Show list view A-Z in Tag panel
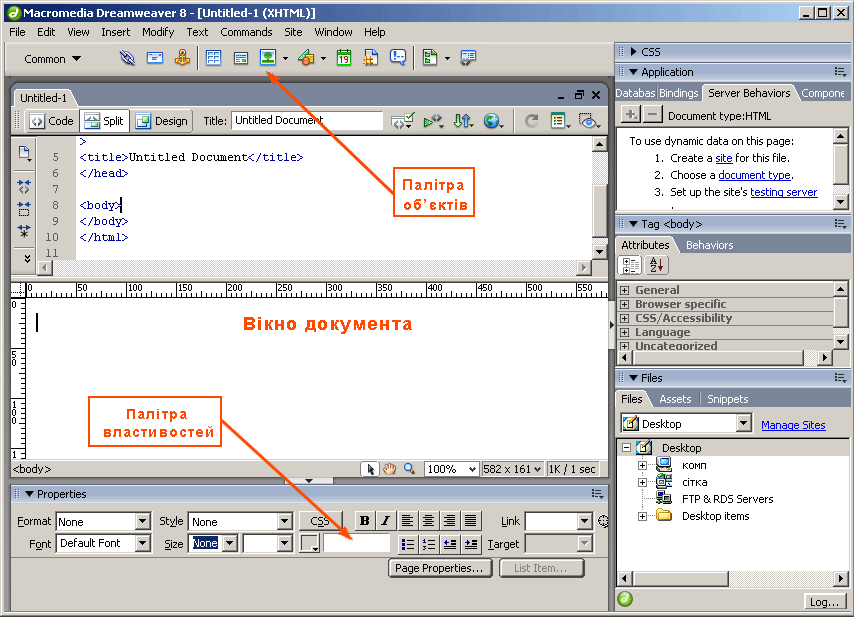 pyautogui.click(x=656, y=266)
